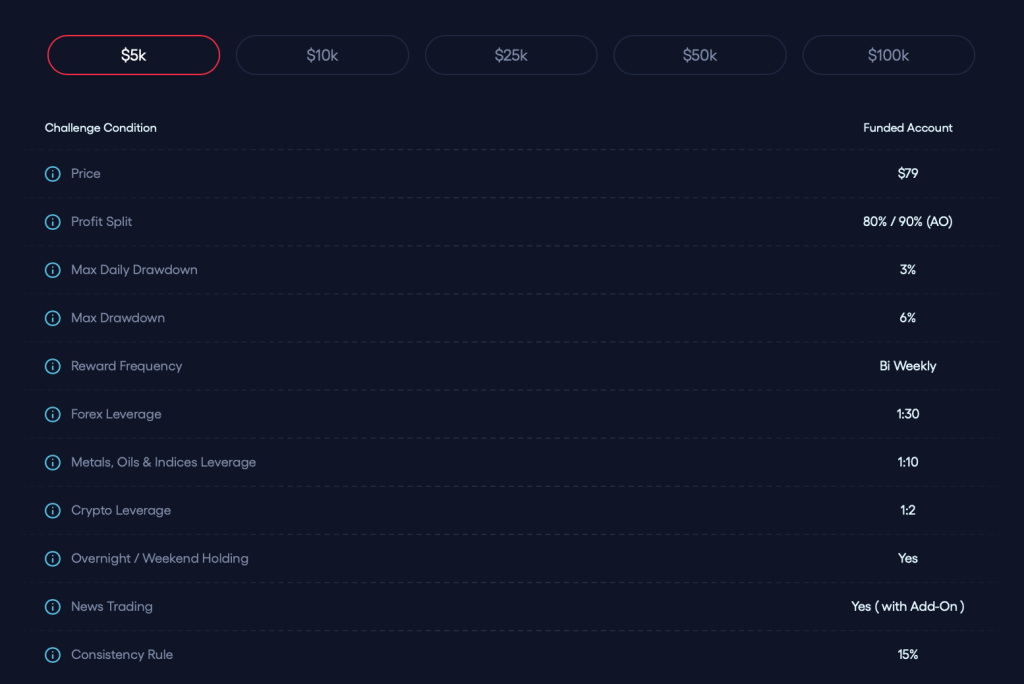The width and height of the screenshot is (1024, 684).
Task: Switch to the $10k account size
Action: [322, 55]
